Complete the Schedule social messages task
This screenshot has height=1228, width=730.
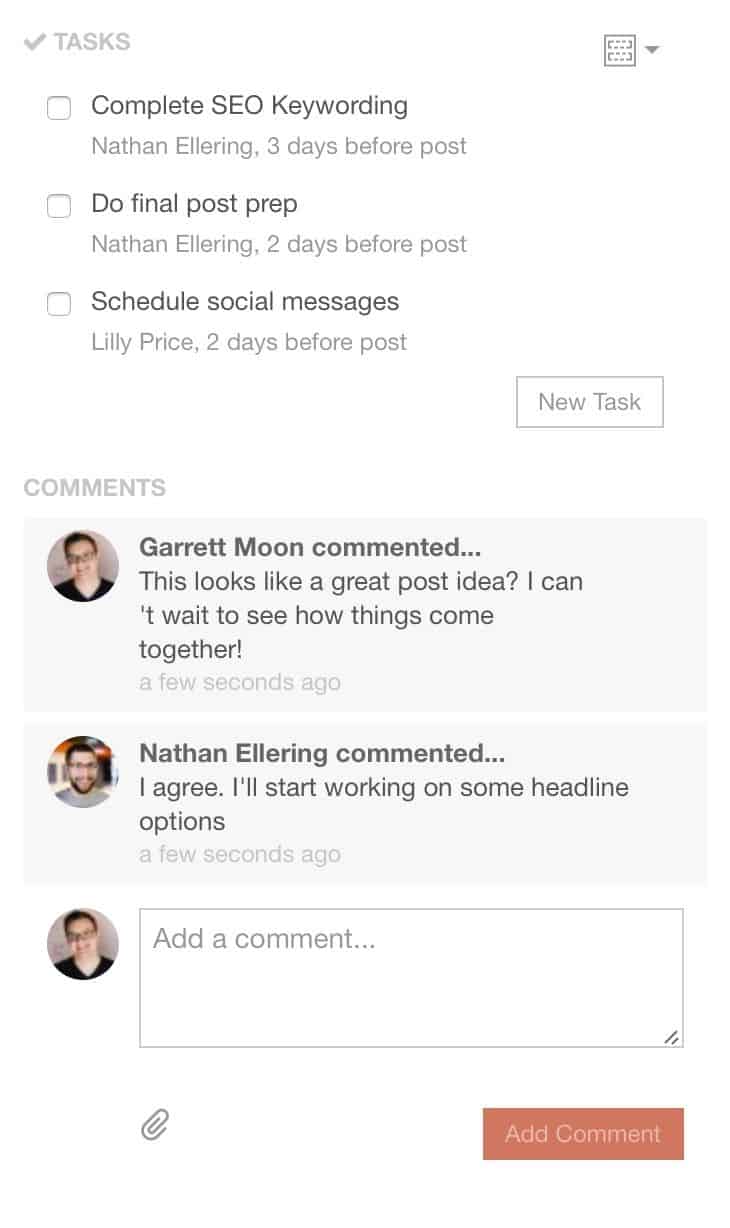point(59,304)
